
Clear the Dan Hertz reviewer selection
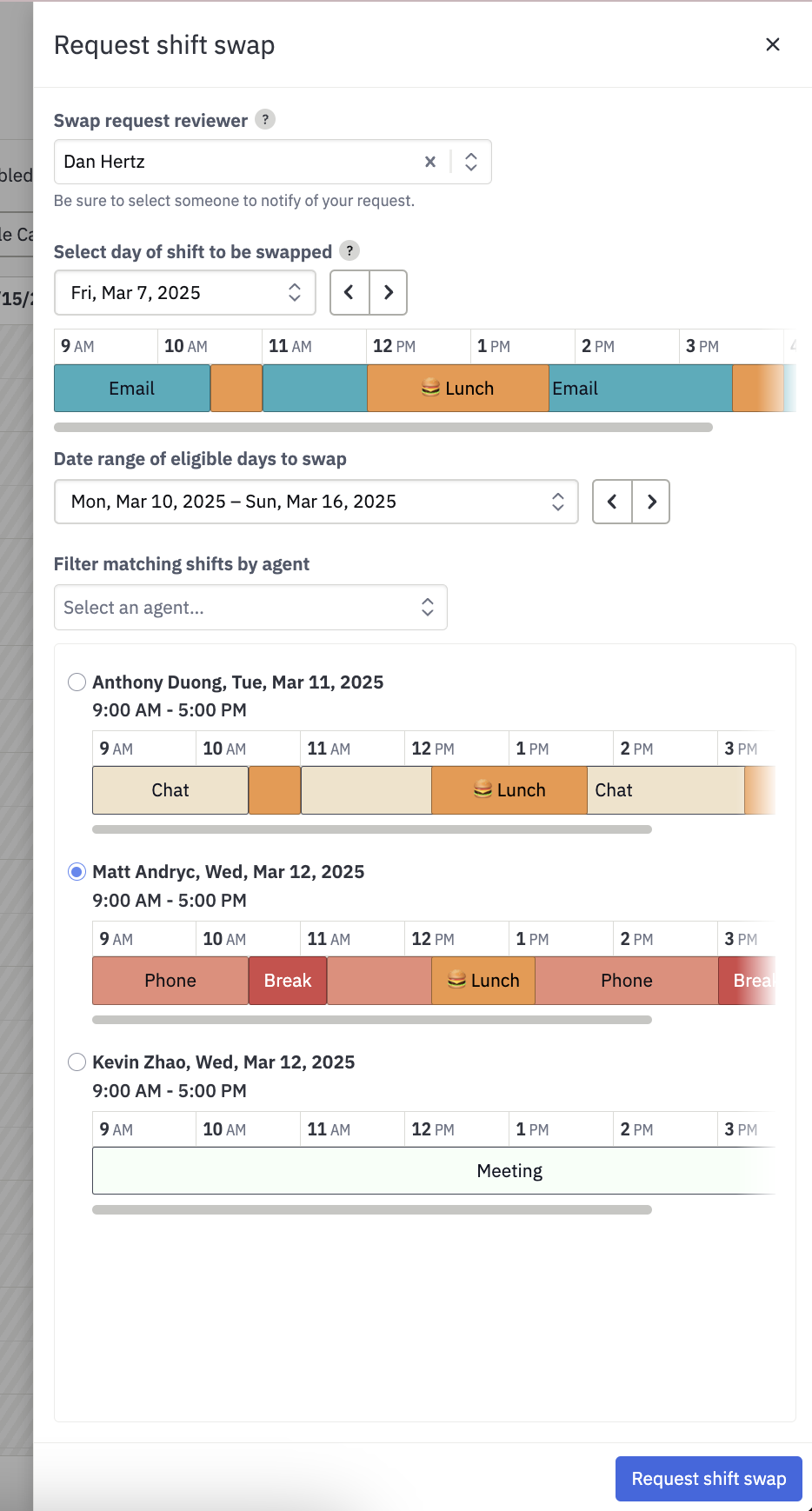[430, 162]
